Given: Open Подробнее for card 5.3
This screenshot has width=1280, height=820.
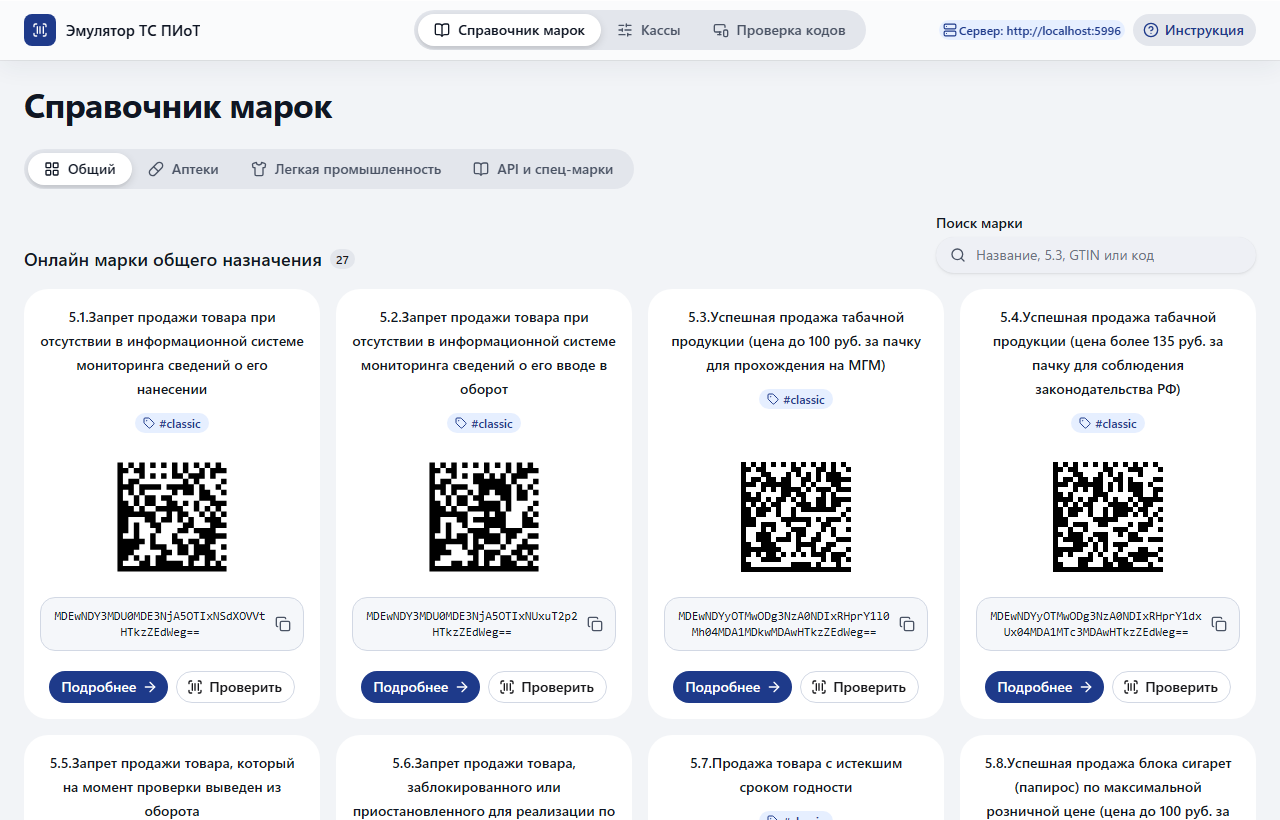Looking at the screenshot, I should [732, 687].
